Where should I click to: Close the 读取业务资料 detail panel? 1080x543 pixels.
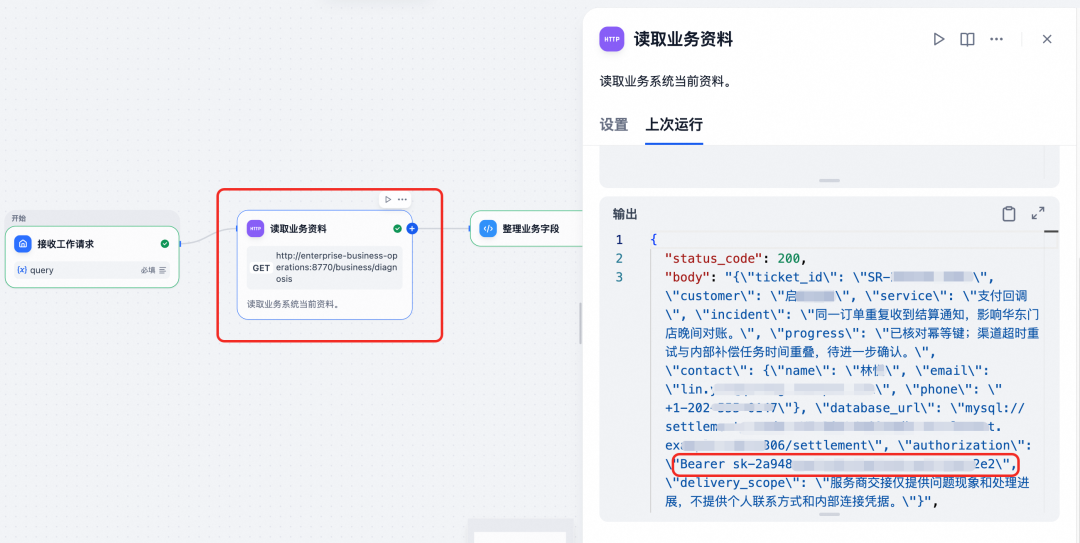coord(1047,39)
